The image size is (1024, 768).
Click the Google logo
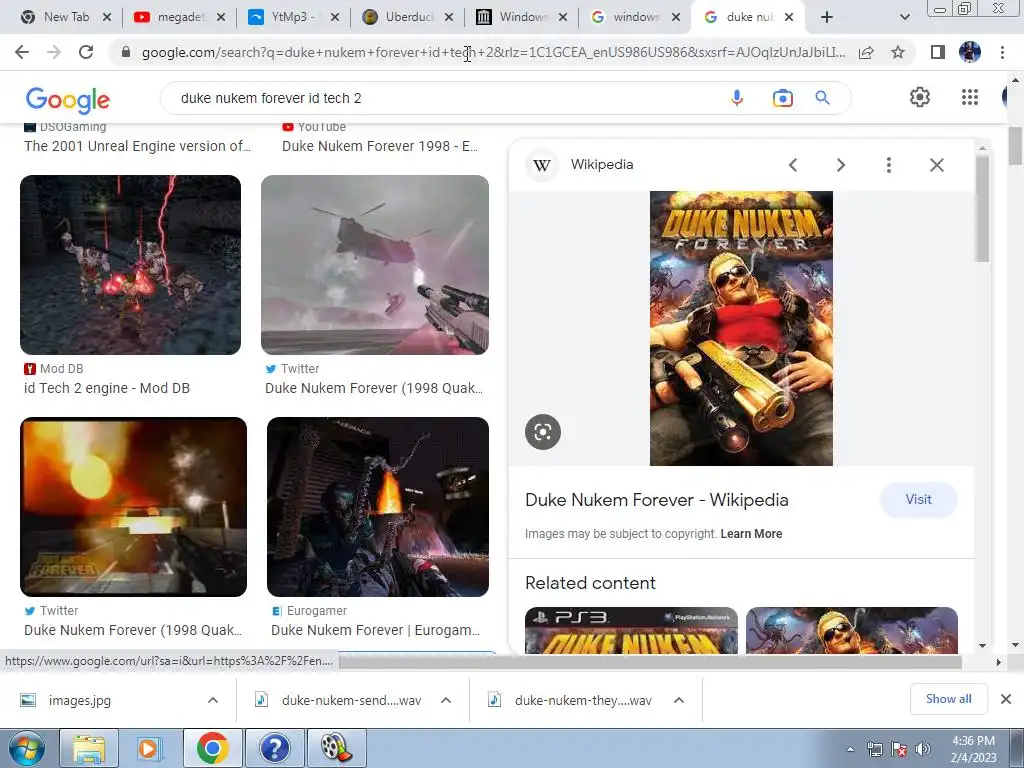(68, 99)
